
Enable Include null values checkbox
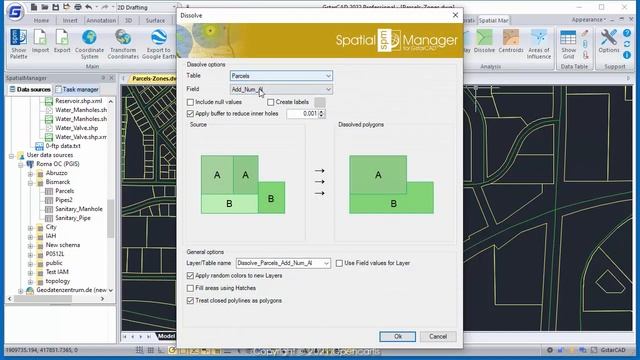click(190, 102)
